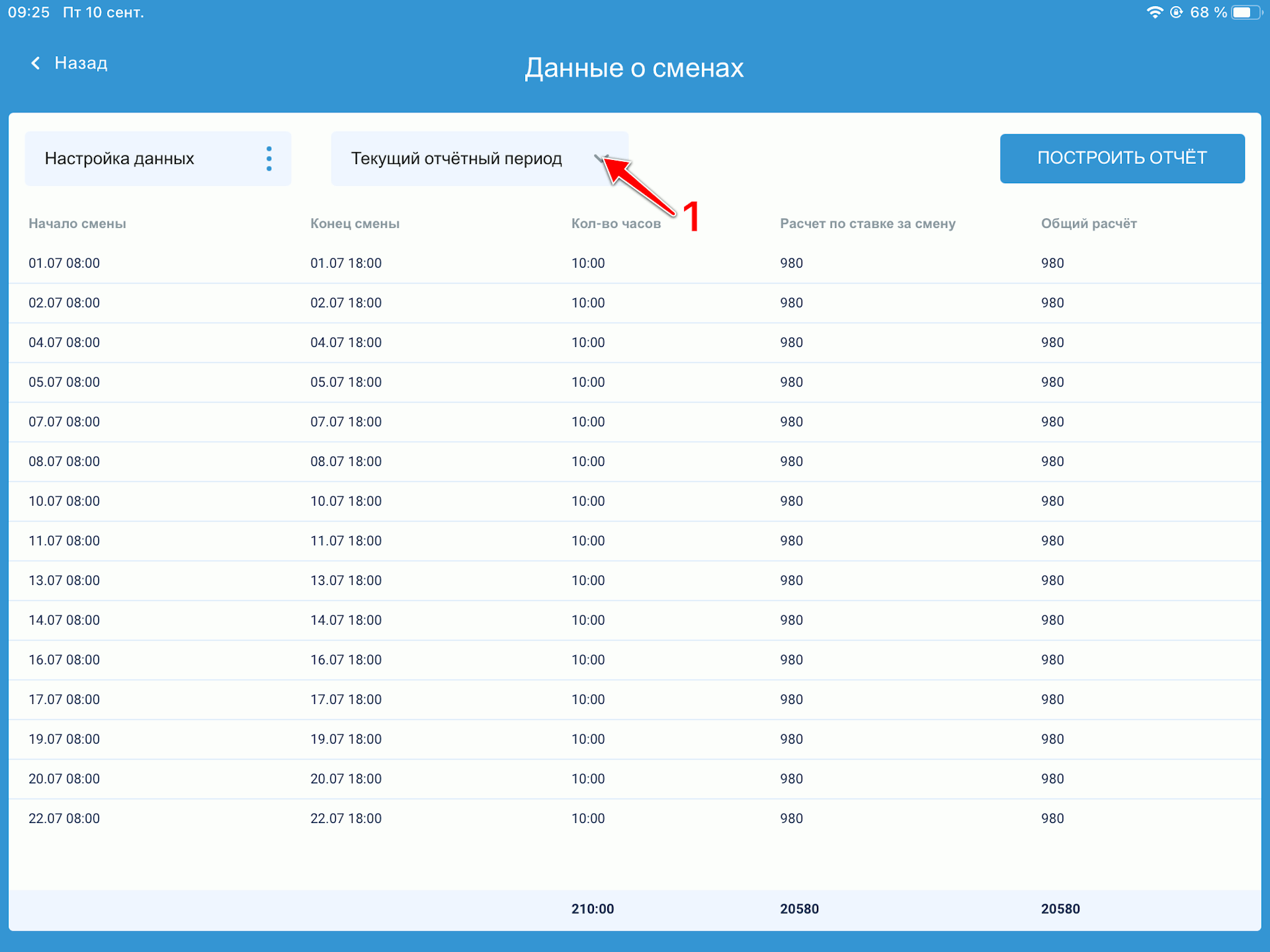Select the shift start 14.07 08:00
Screen dimensions: 1270x952
64,620
